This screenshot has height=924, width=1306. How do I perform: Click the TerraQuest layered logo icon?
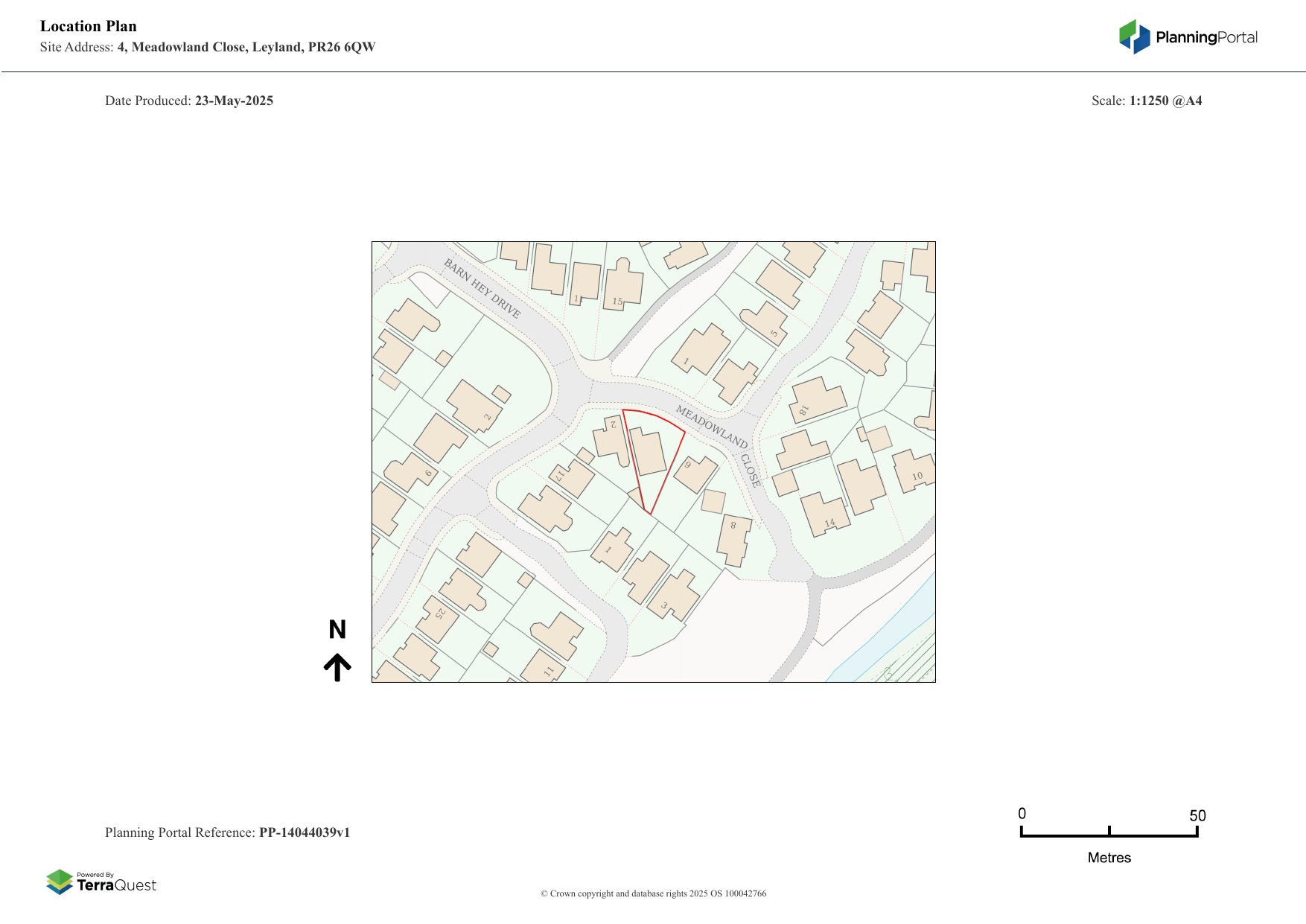[60, 882]
